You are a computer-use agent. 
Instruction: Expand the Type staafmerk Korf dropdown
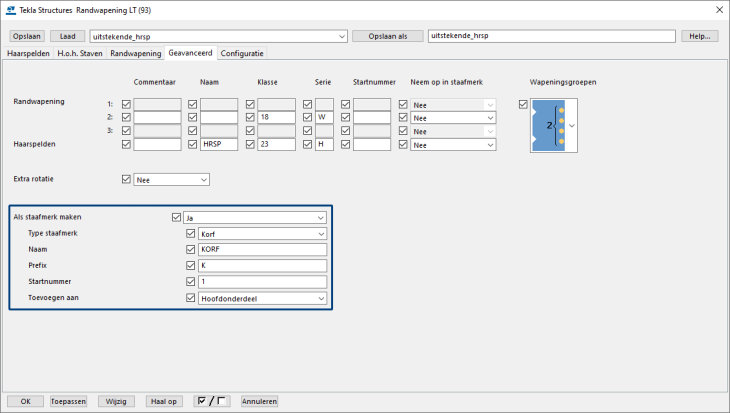262,233
